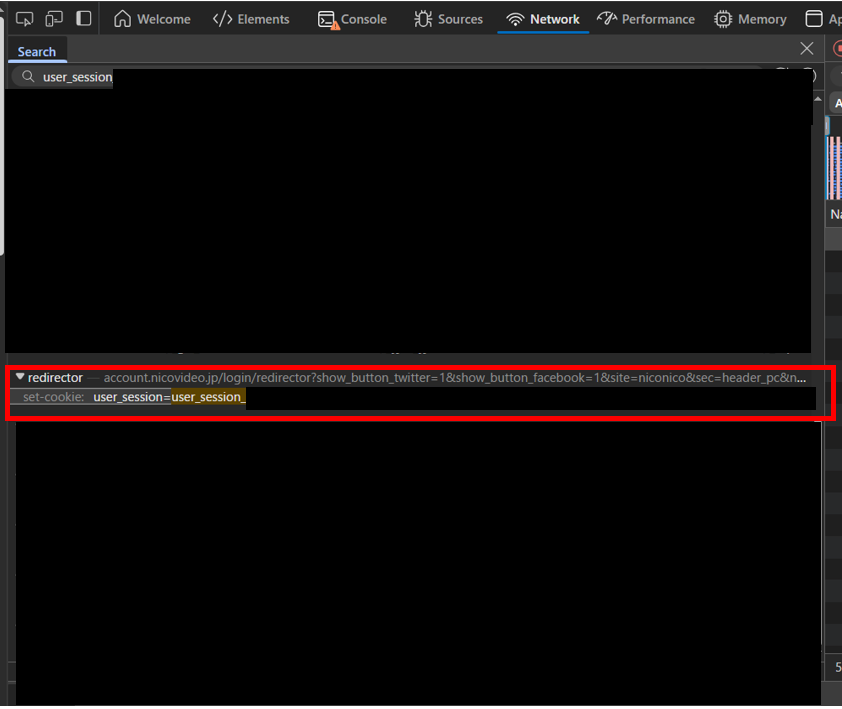Close the Search panel
The height and width of the screenshot is (709, 842).
pyautogui.click(x=807, y=49)
